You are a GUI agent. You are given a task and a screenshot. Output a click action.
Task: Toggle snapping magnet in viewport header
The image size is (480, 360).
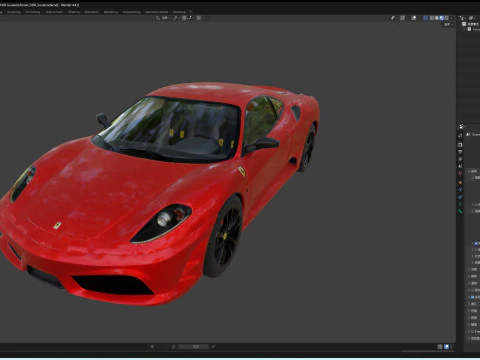(x=184, y=18)
